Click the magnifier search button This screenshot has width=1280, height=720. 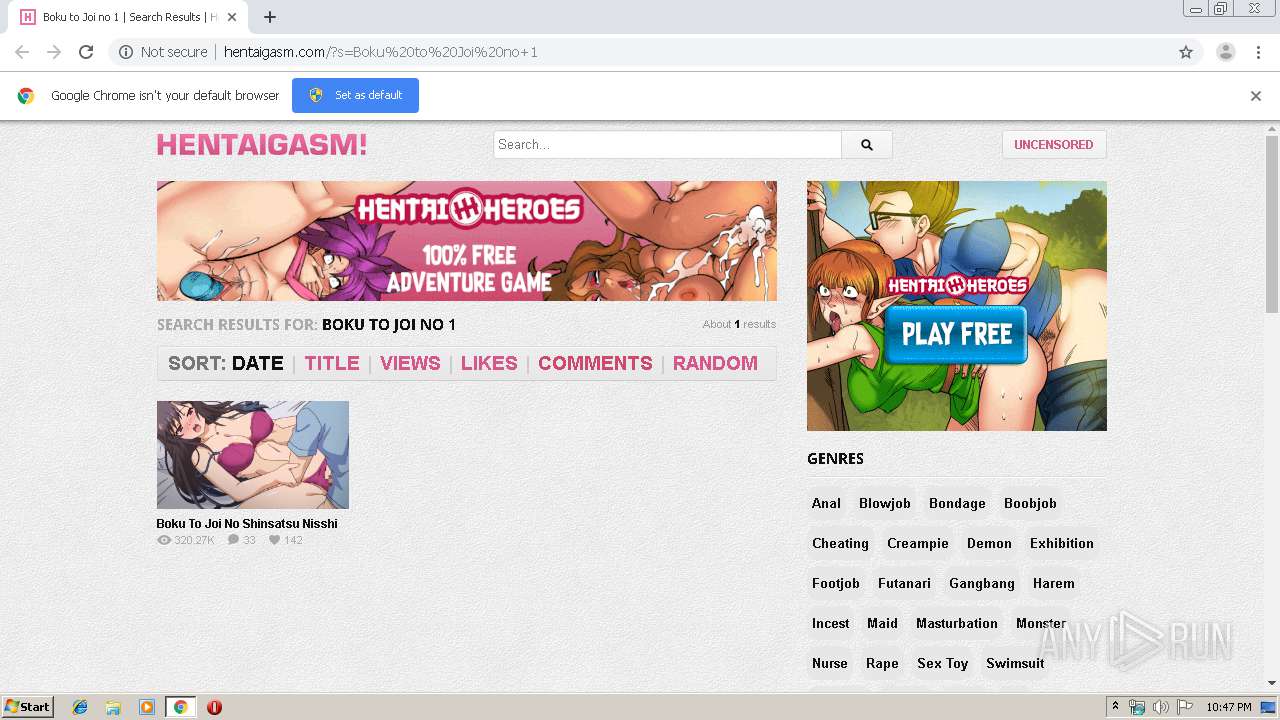(867, 145)
